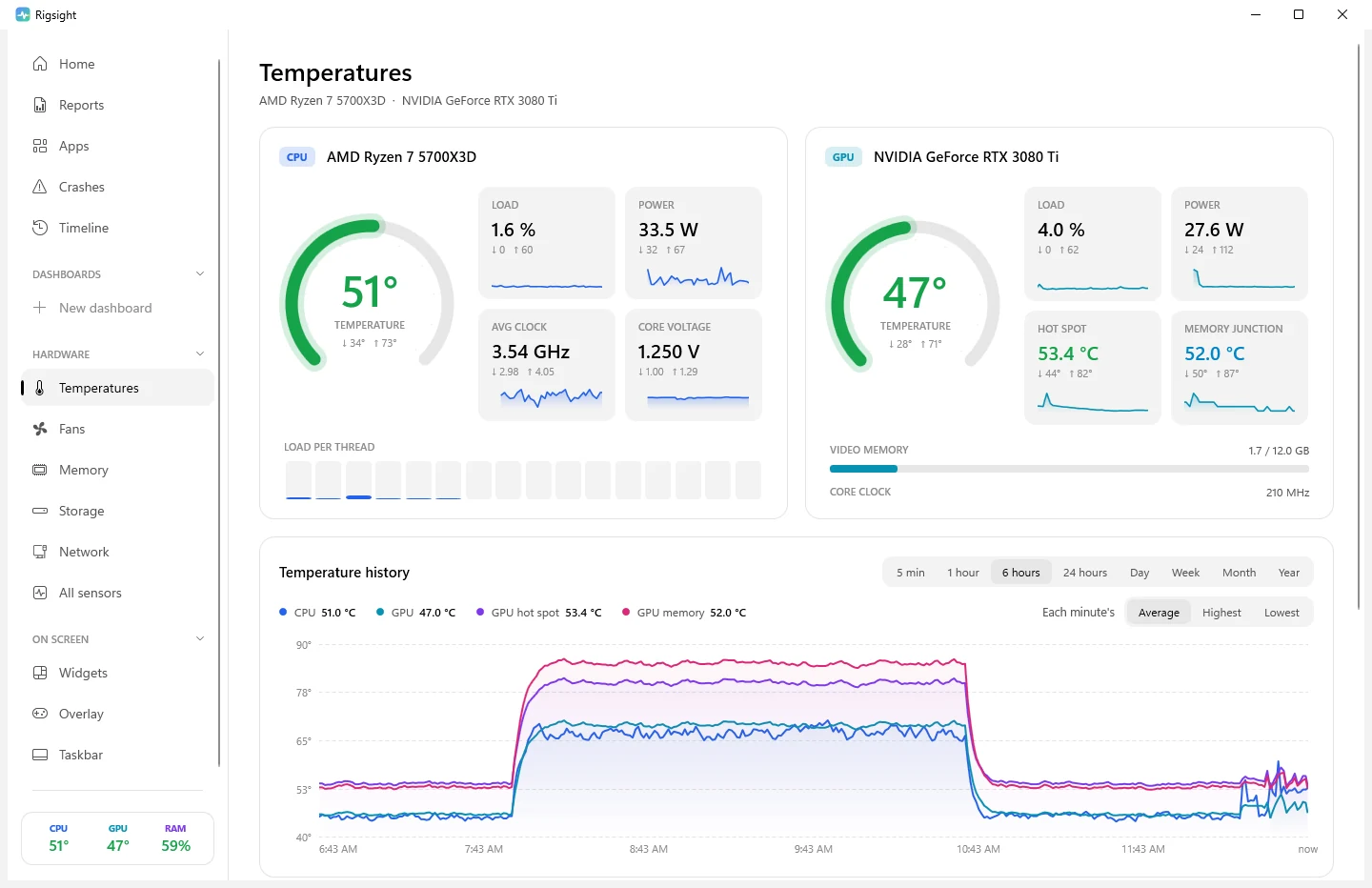The width and height of the screenshot is (1372, 888).
Task: Show Year temperature history
Action: 1289,573
